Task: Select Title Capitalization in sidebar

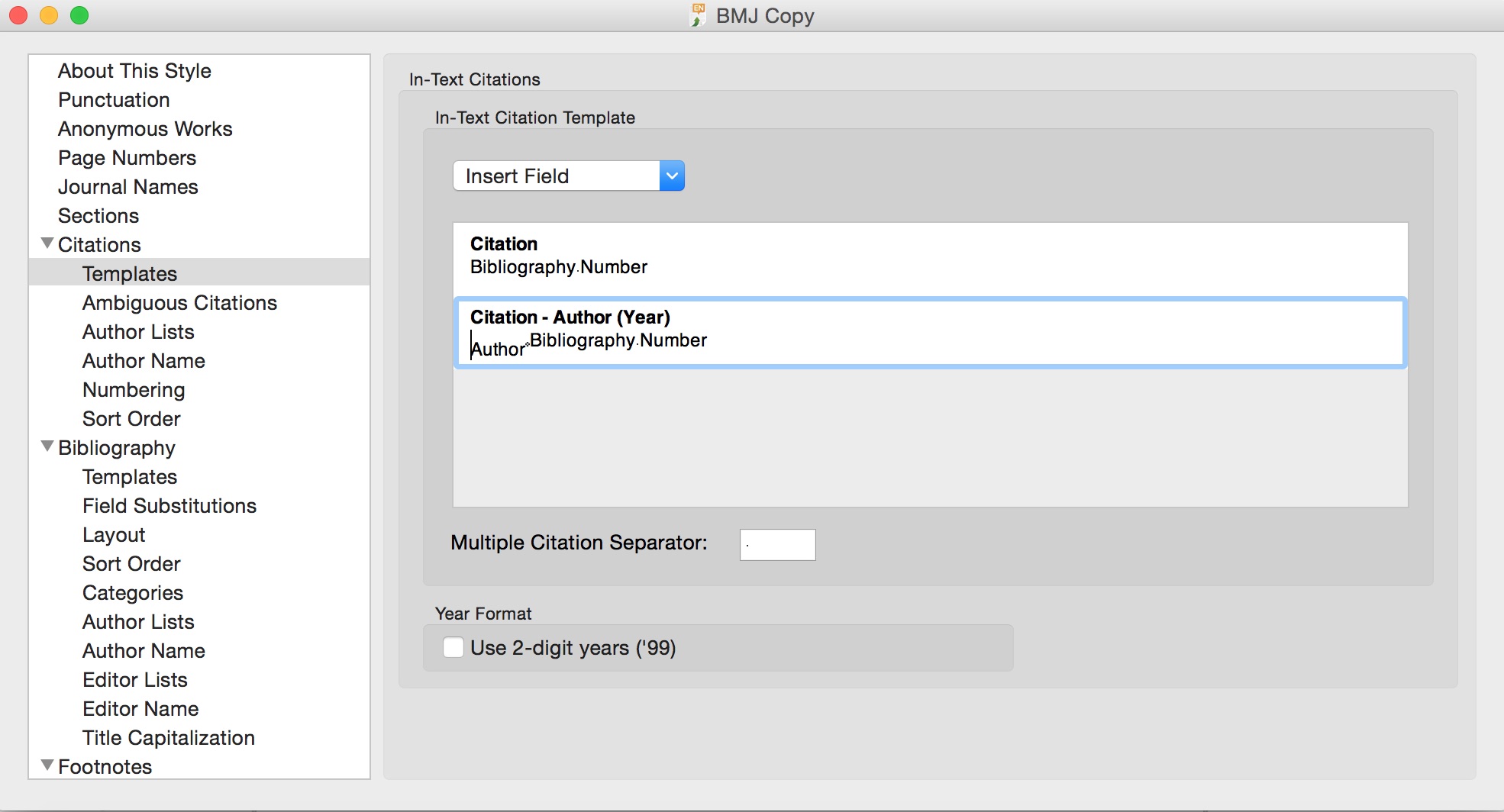Action: (169, 738)
